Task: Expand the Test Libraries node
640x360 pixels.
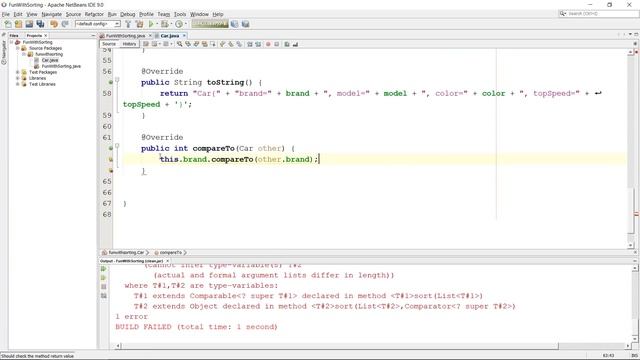Action: click(18, 84)
